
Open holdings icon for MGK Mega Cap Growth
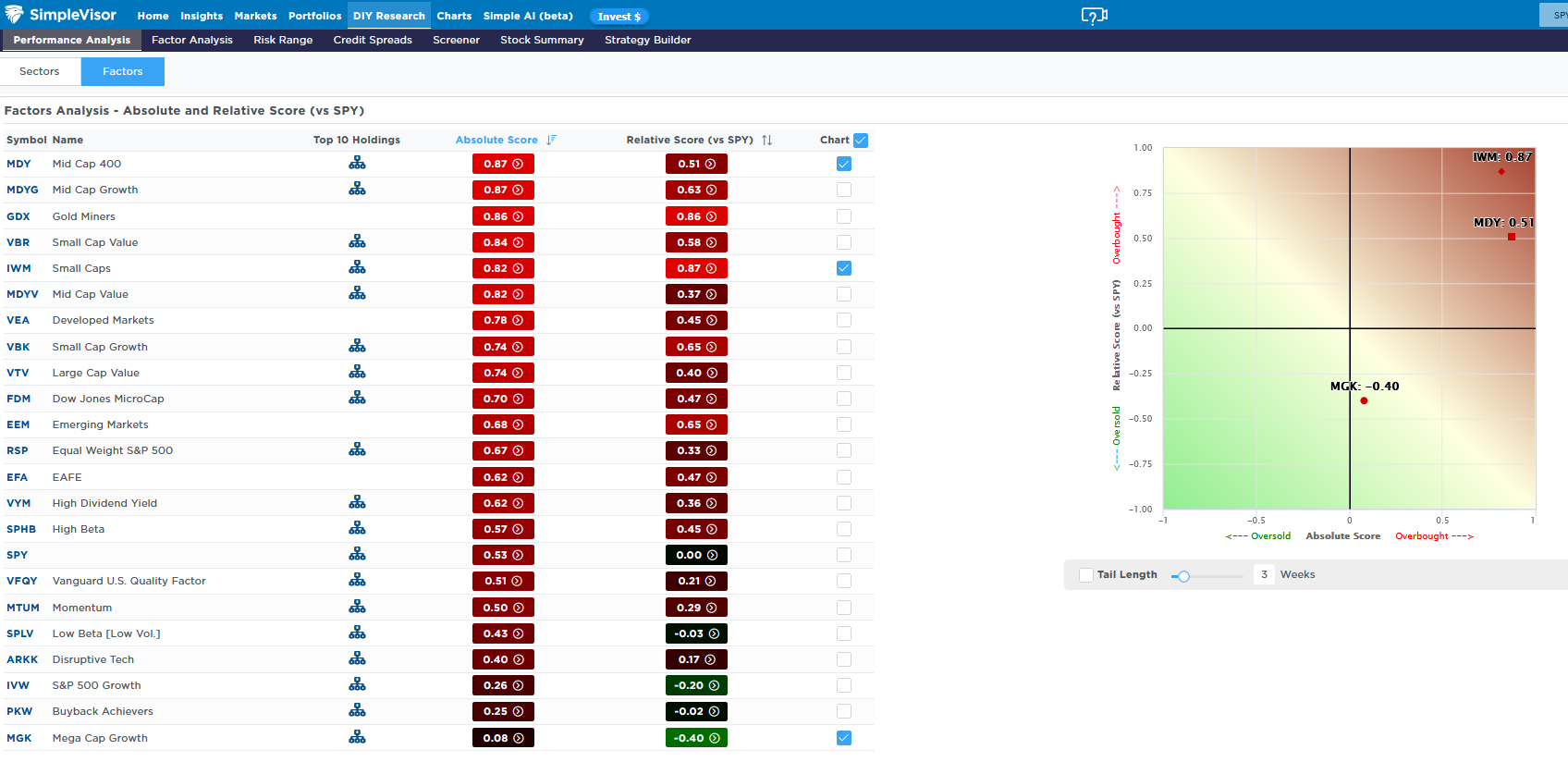(357, 738)
